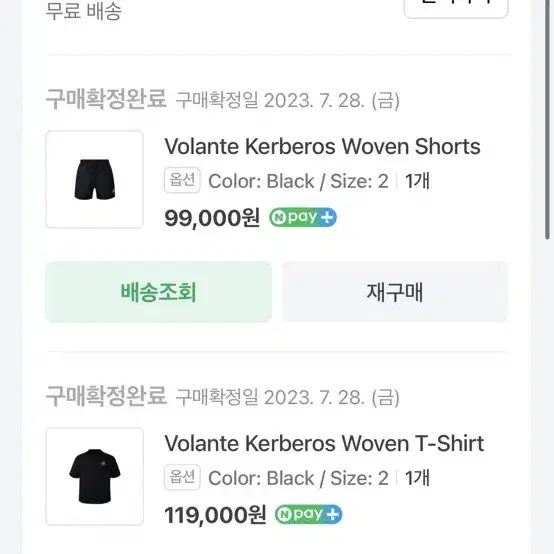Click the 배송조회 tracking button
This screenshot has height=554, width=554.
(x=159, y=292)
